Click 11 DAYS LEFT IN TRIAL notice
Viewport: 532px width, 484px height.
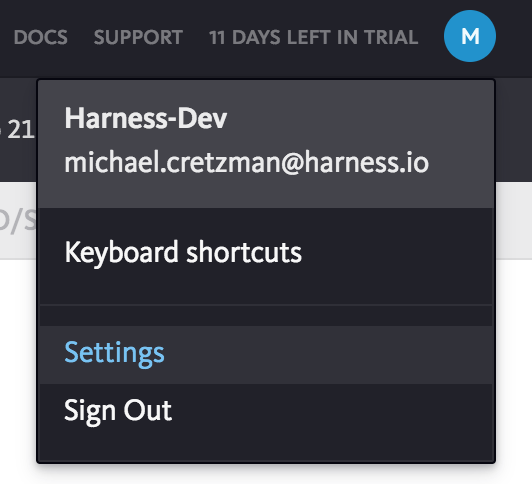[314, 37]
